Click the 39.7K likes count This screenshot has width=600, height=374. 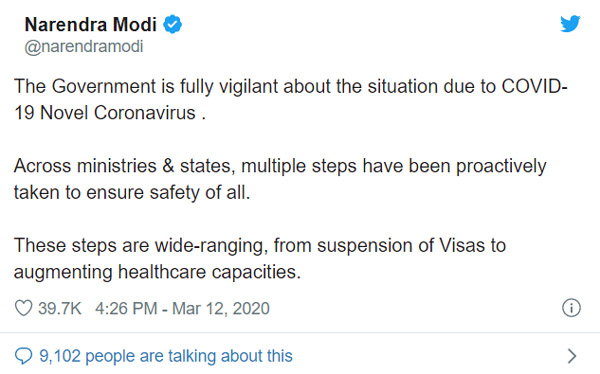point(60,308)
